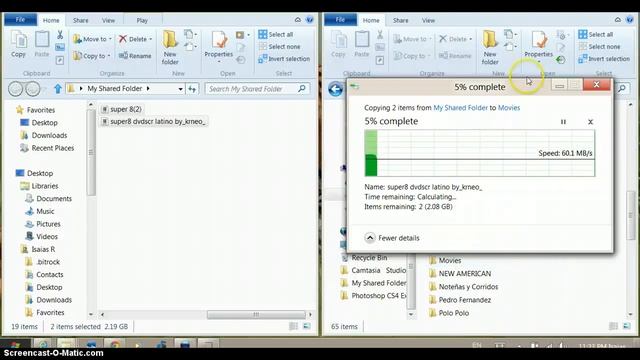640x360 pixels.
Task: Select file super8 dvdscr latino by_kmeo_
Action: click(x=153, y=121)
